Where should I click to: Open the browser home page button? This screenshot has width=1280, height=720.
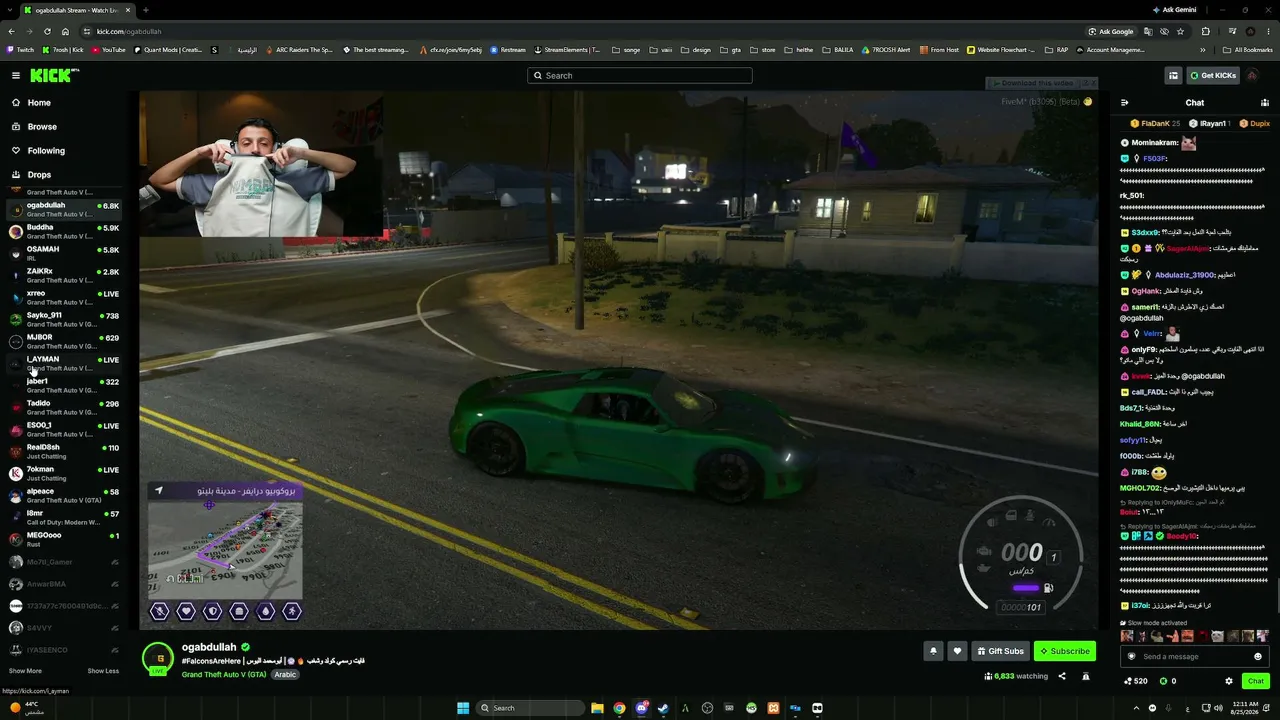pos(65,31)
